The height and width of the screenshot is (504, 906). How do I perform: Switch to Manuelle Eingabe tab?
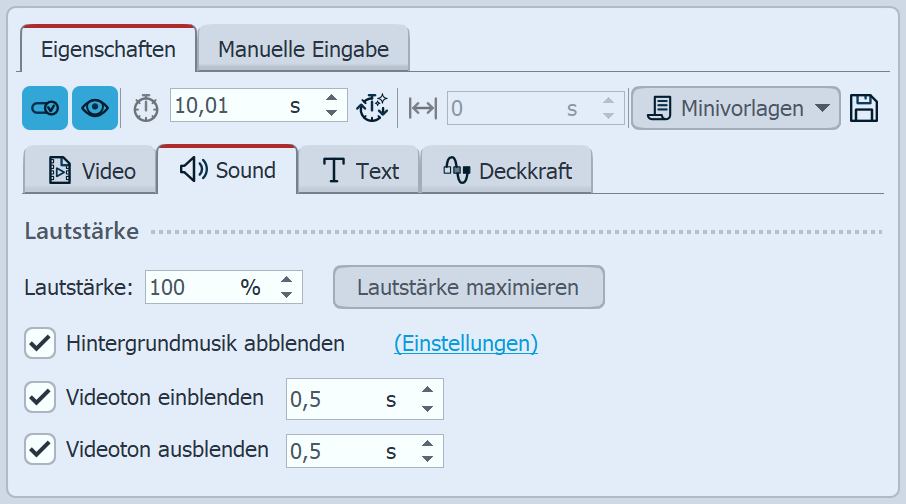(x=303, y=48)
